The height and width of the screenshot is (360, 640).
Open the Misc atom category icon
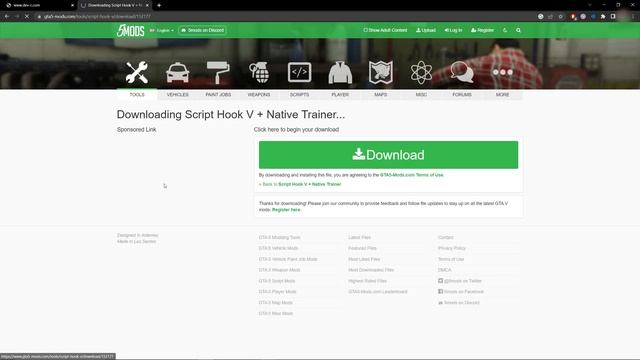(x=421, y=72)
